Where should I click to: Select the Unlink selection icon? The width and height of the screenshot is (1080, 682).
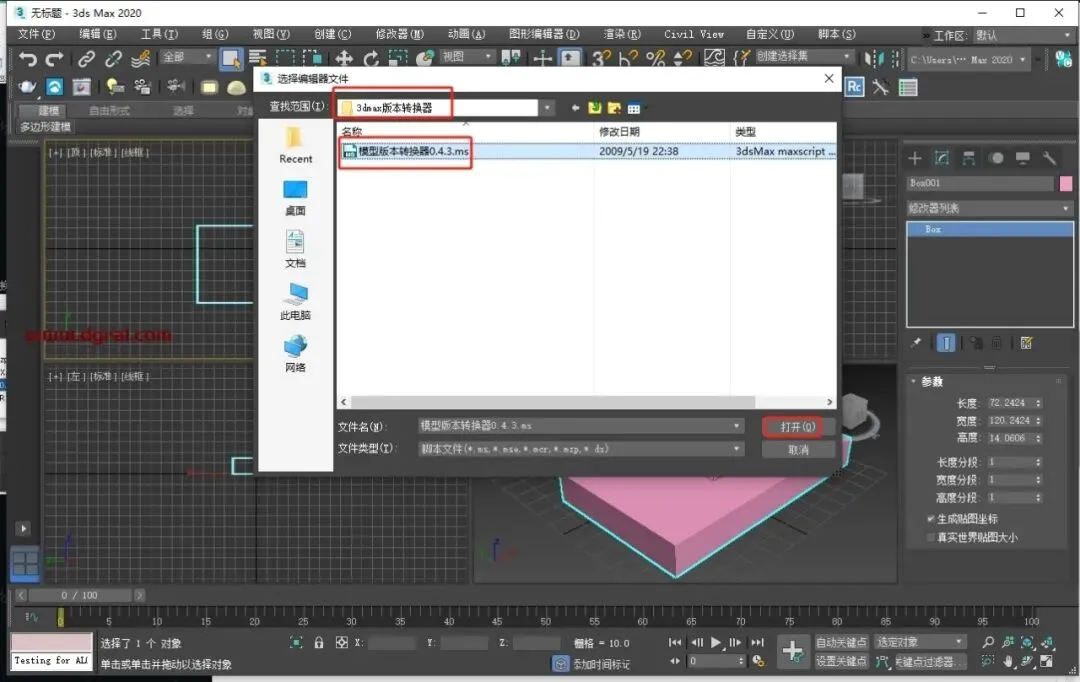coord(113,59)
